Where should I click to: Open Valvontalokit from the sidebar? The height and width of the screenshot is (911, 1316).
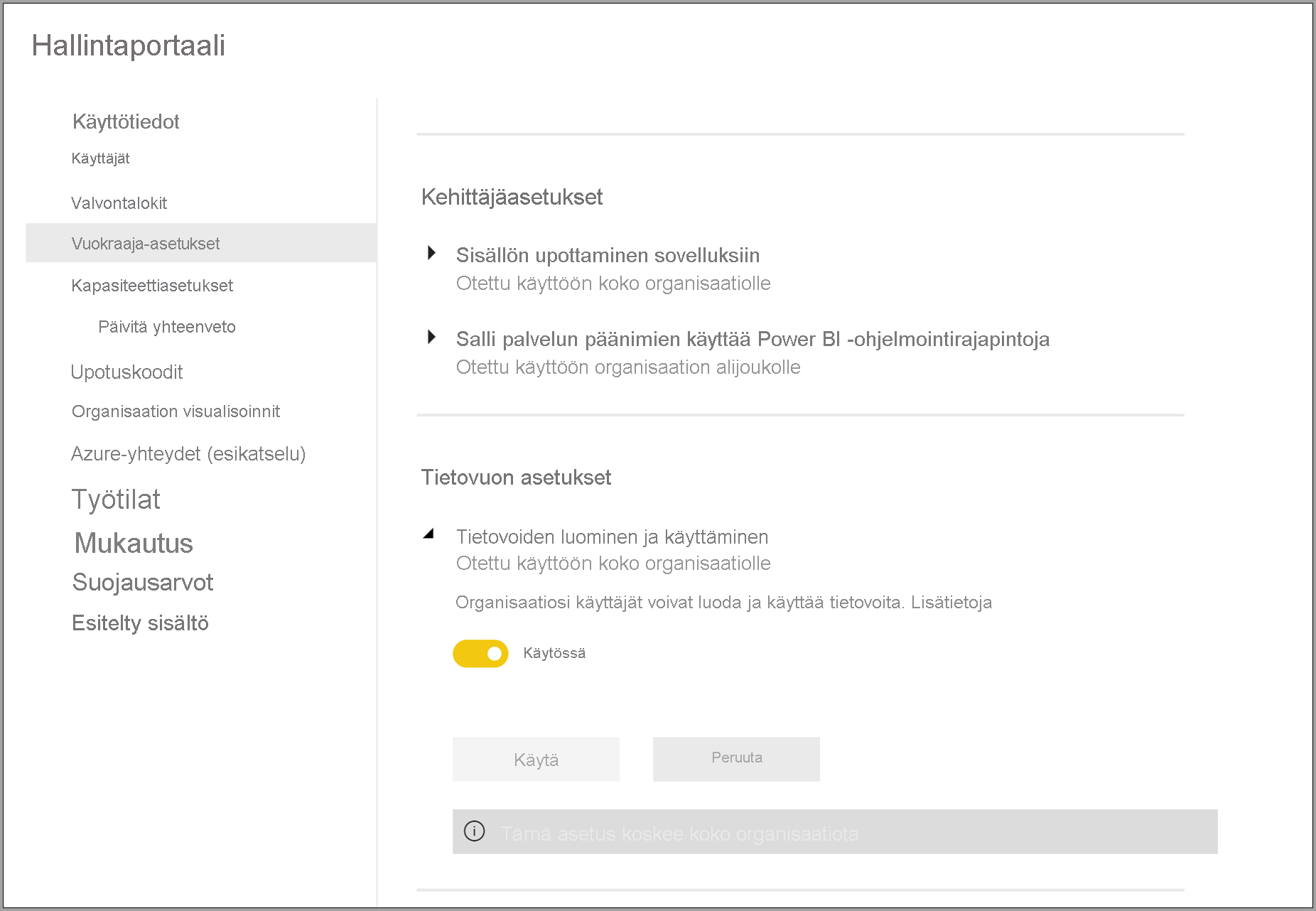[x=119, y=203]
